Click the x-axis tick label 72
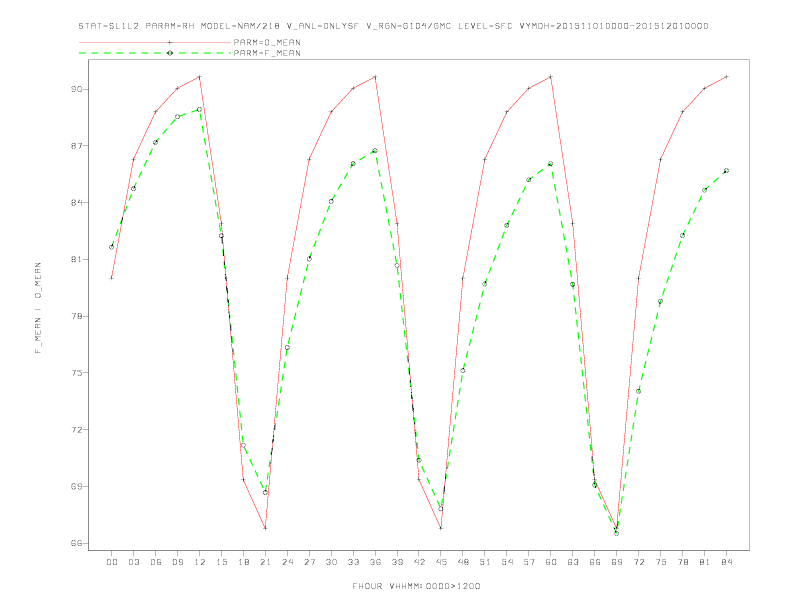The height and width of the screenshot is (612, 792). (x=639, y=562)
